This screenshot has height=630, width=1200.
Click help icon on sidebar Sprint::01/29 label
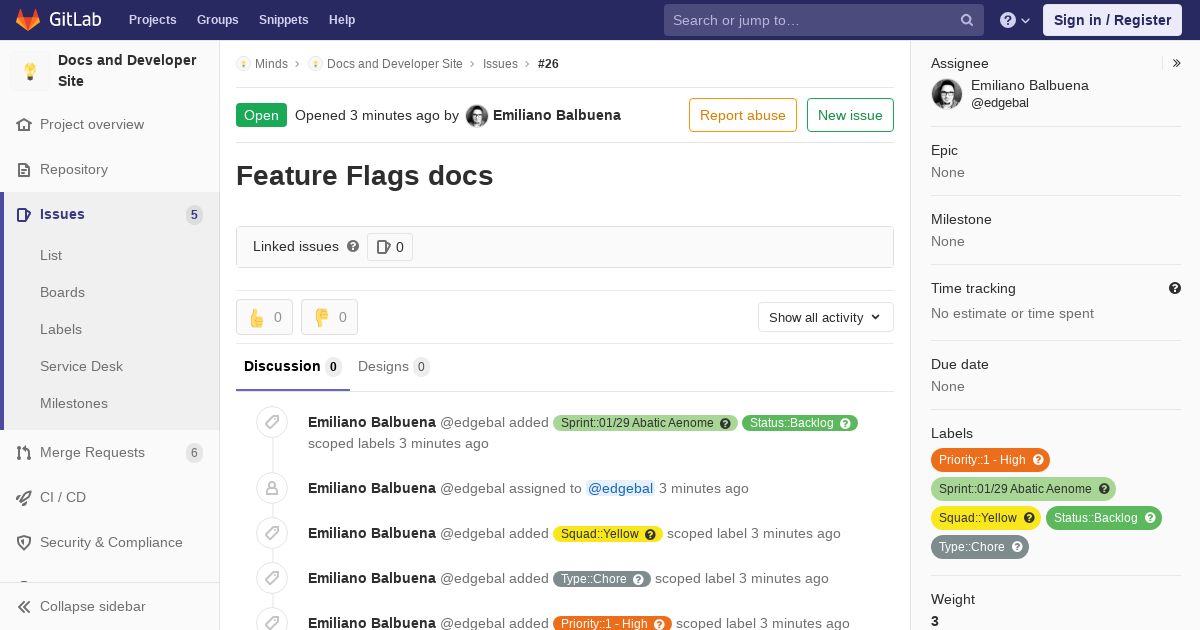coord(1104,489)
